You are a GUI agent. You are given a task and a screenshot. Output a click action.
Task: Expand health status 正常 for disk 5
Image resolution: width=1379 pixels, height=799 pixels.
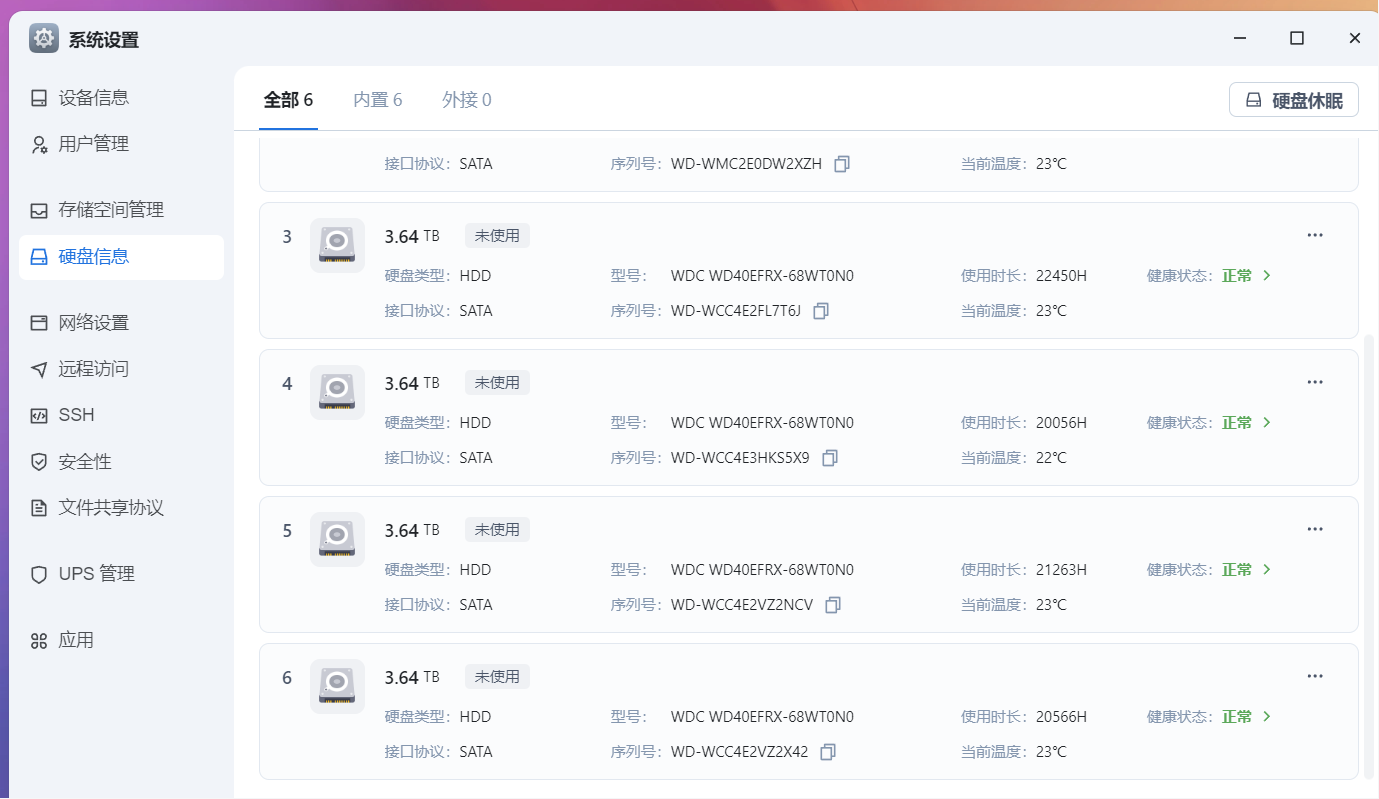(1247, 570)
